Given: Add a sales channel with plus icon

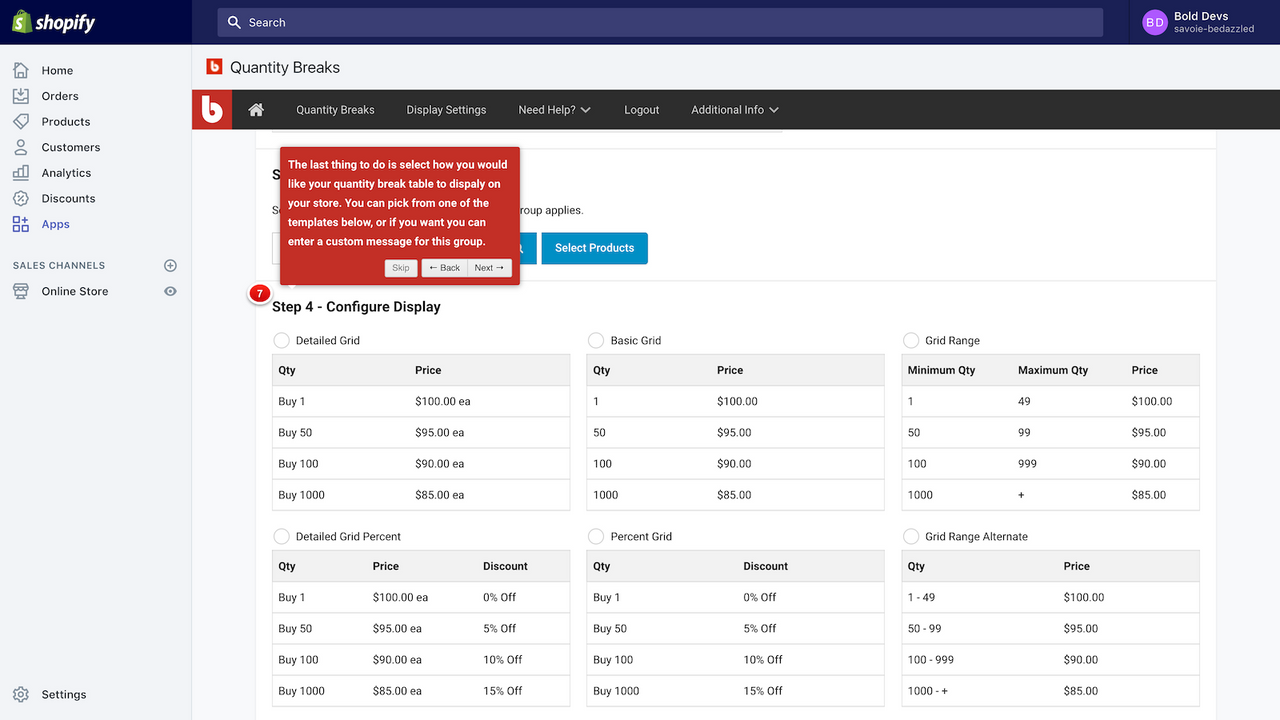Looking at the screenshot, I should tap(170, 266).
